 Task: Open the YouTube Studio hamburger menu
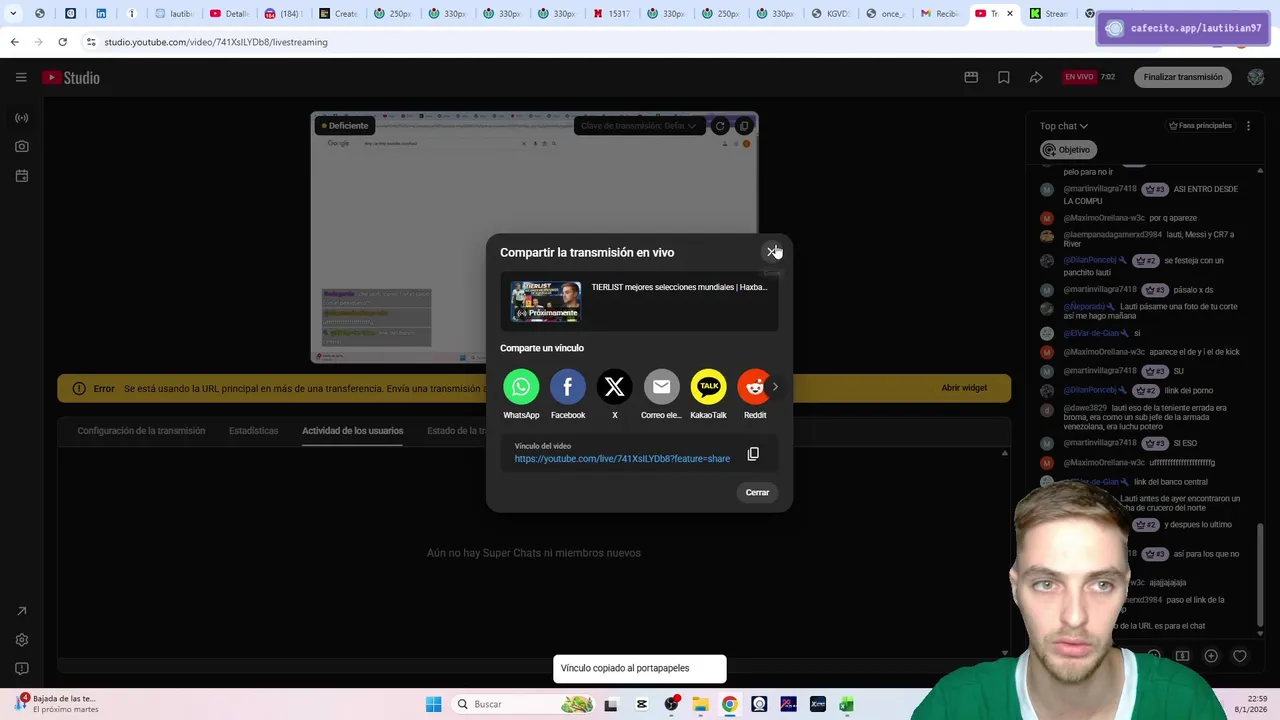21,77
